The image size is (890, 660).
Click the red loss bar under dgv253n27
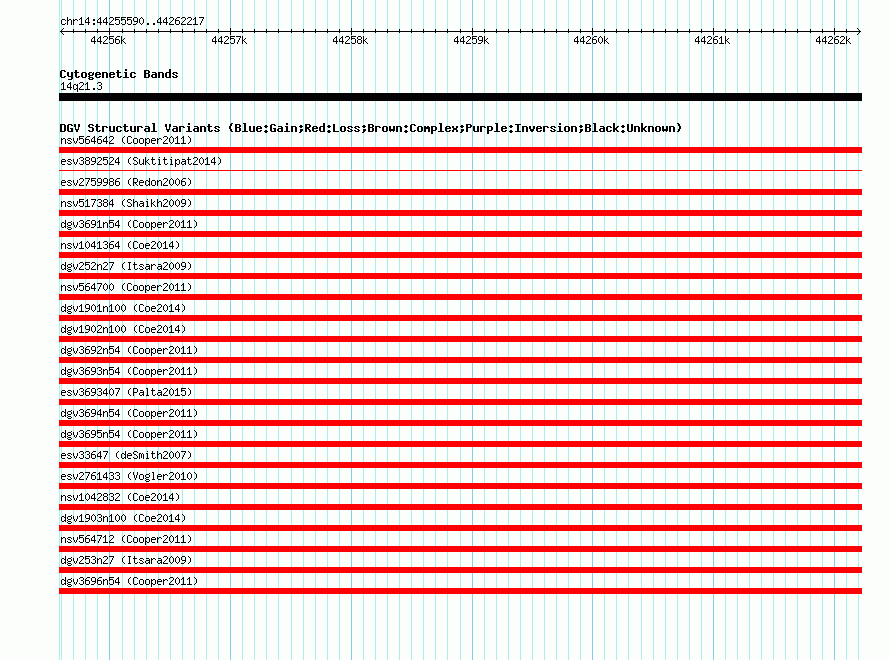click(460, 570)
